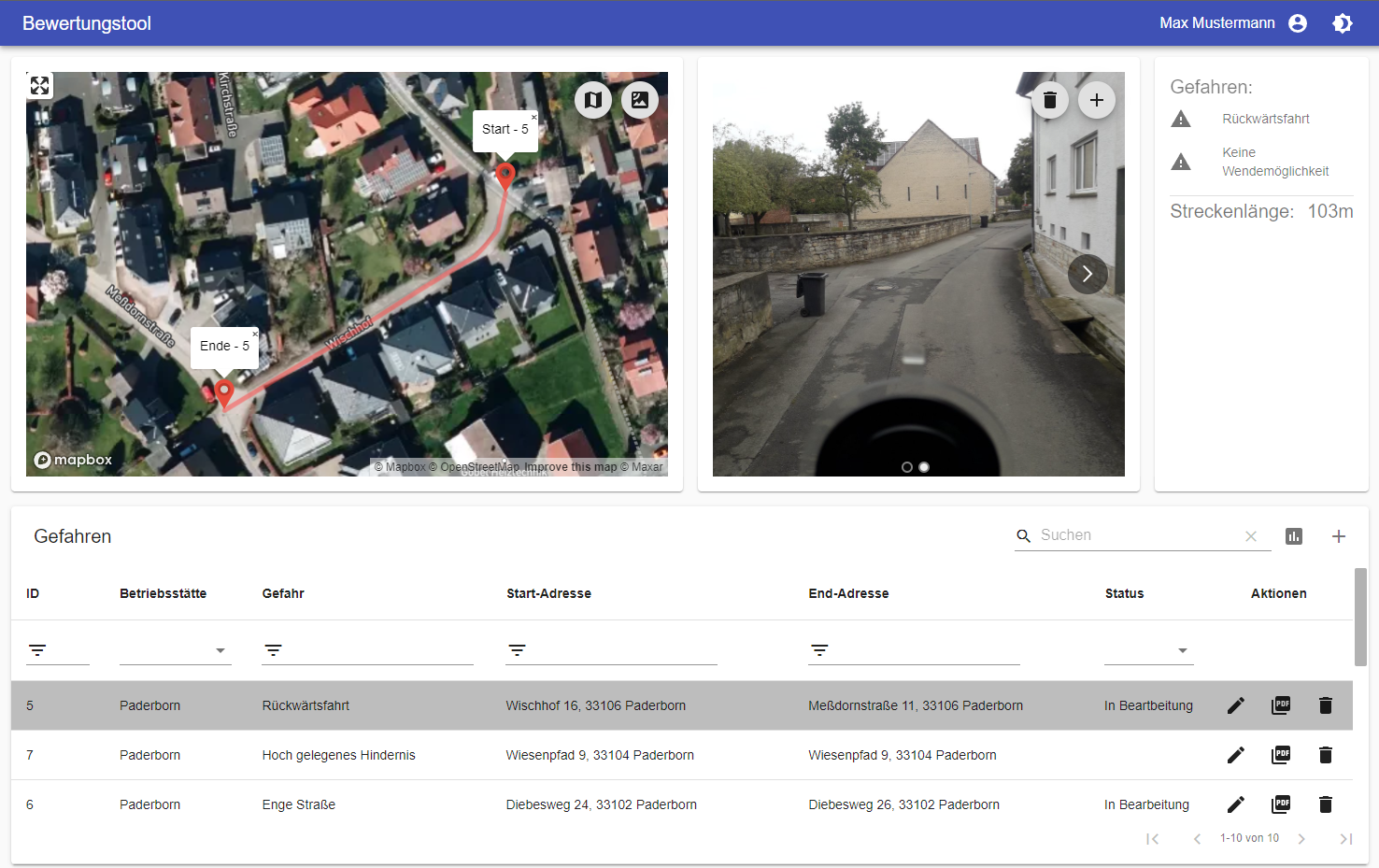Sort table by Start-Adresse column header
The image size is (1379, 868).
(548, 593)
